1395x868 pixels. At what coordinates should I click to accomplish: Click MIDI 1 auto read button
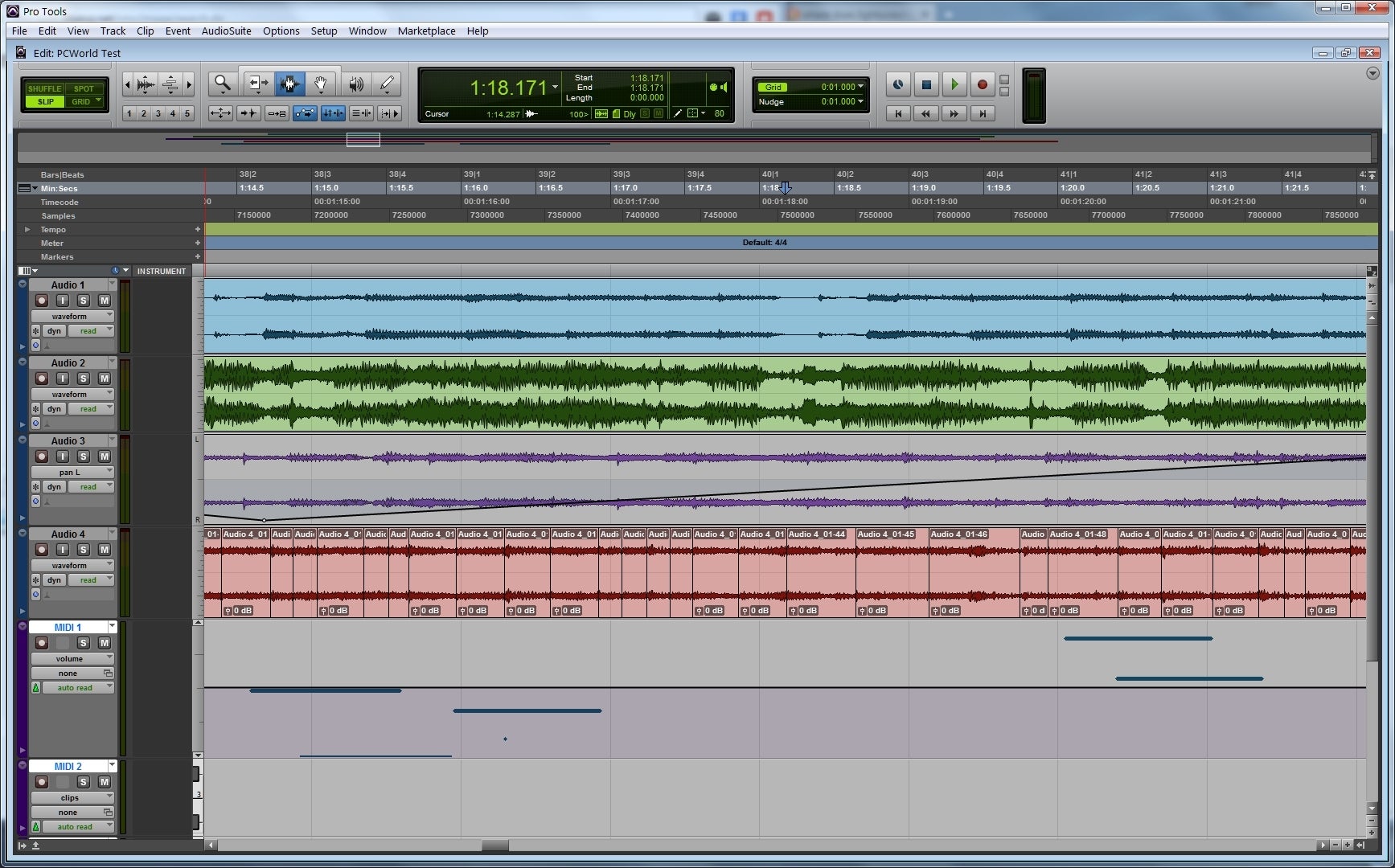78,688
